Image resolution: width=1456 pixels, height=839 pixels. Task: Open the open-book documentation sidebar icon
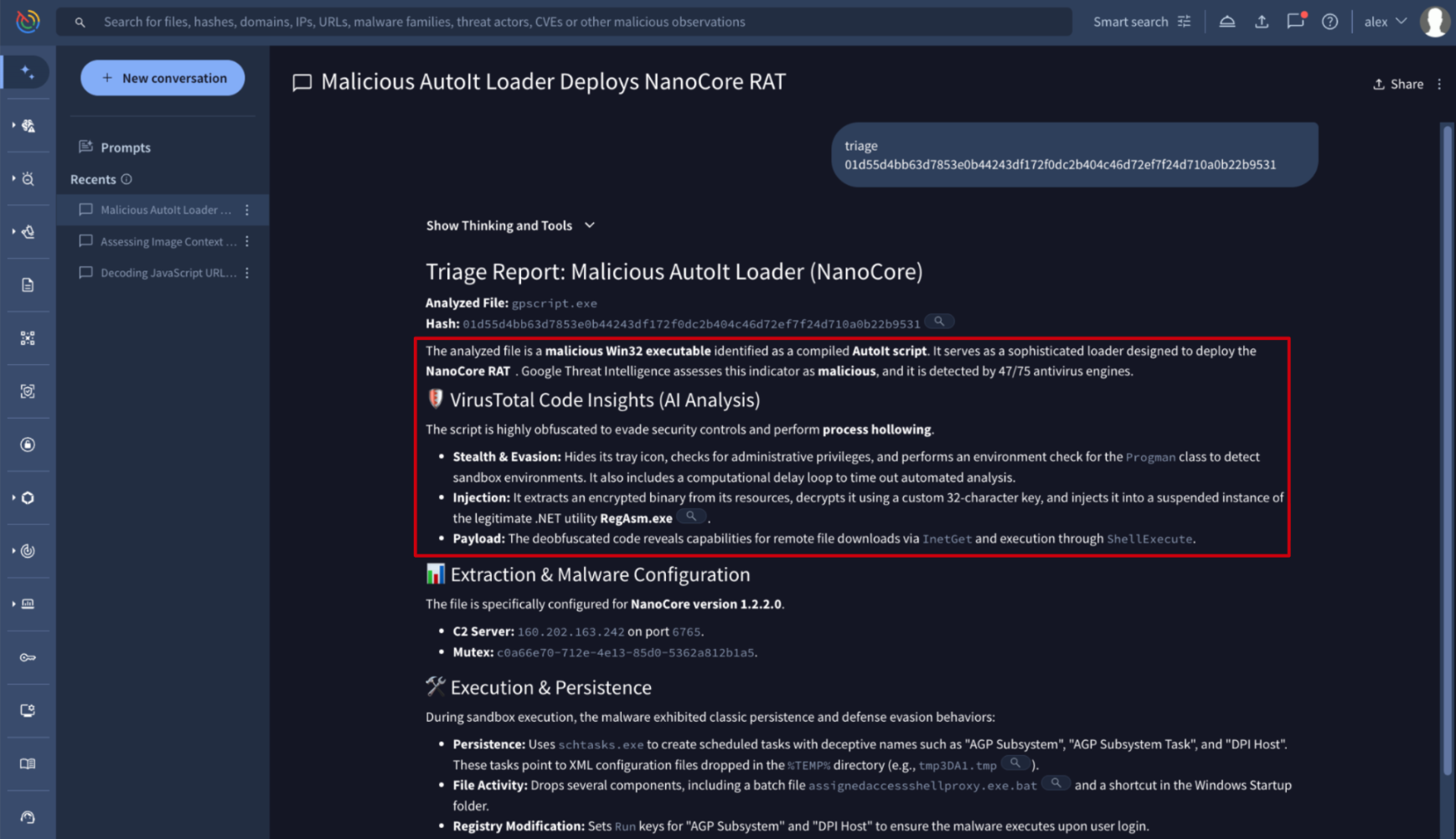click(28, 764)
